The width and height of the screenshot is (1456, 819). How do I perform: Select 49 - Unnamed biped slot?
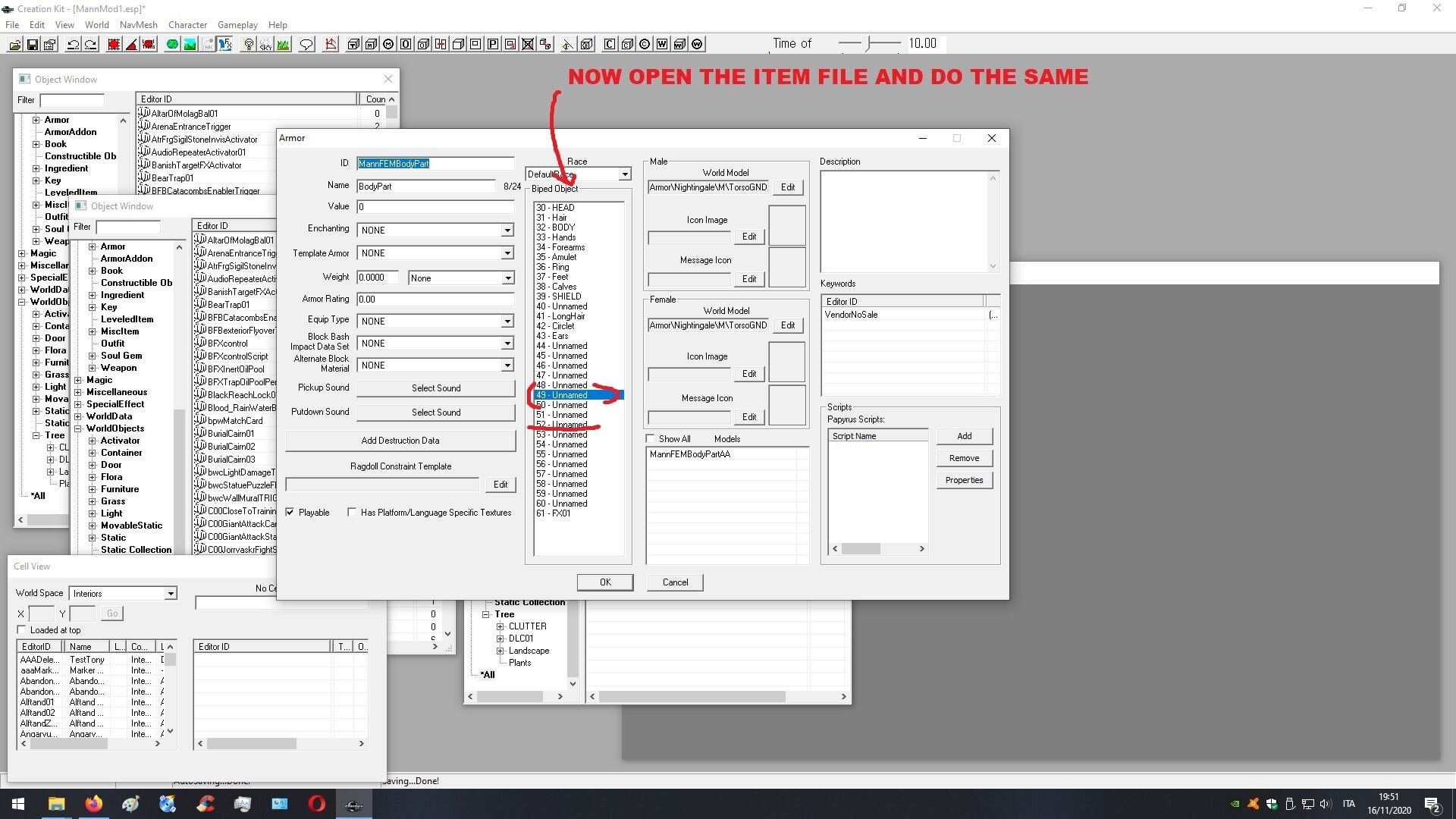(579, 395)
